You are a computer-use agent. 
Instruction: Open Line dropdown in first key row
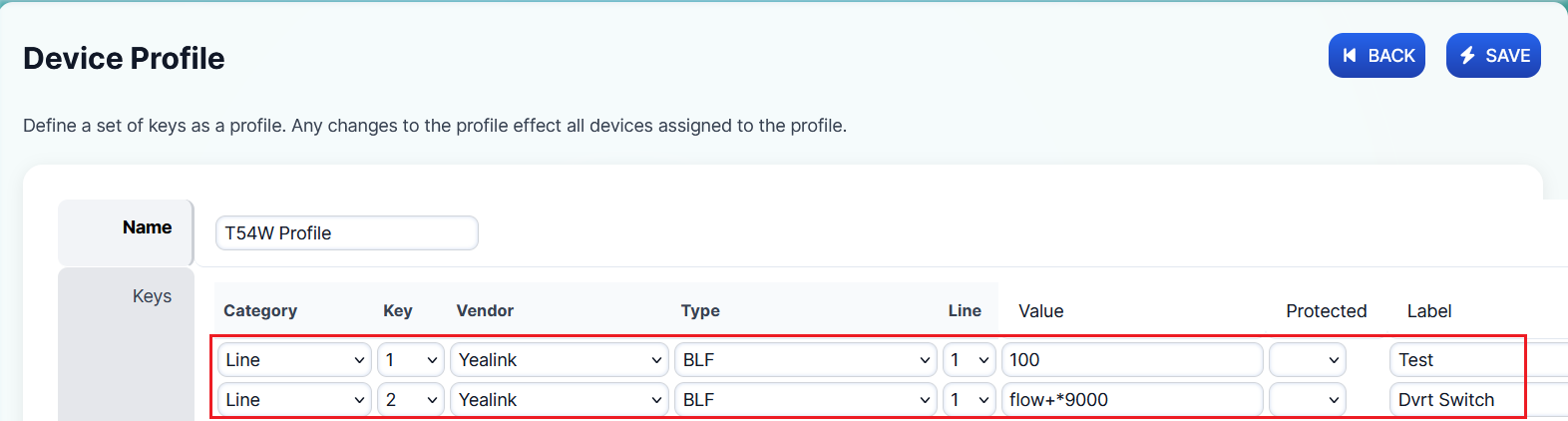pyautogui.click(x=970, y=360)
